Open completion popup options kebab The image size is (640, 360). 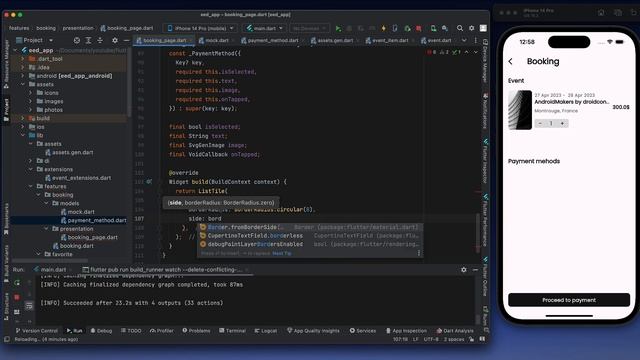pyautogui.click(x=419, y=253)
